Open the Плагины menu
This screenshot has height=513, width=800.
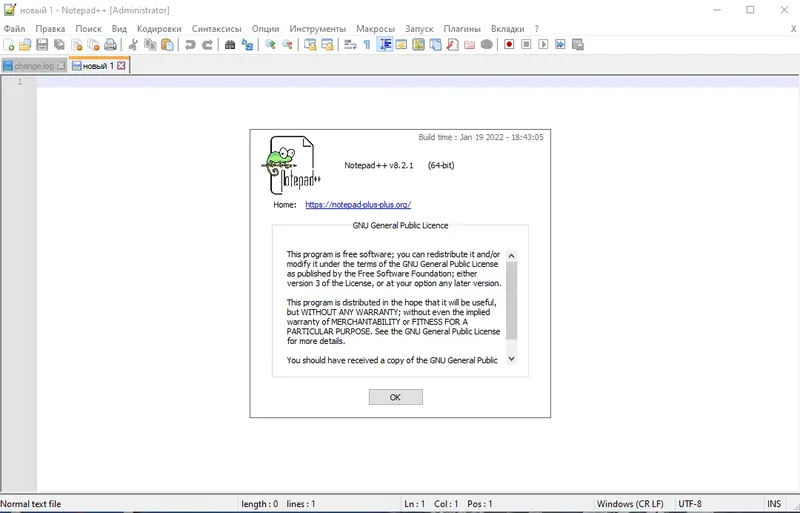click(462, 29)
